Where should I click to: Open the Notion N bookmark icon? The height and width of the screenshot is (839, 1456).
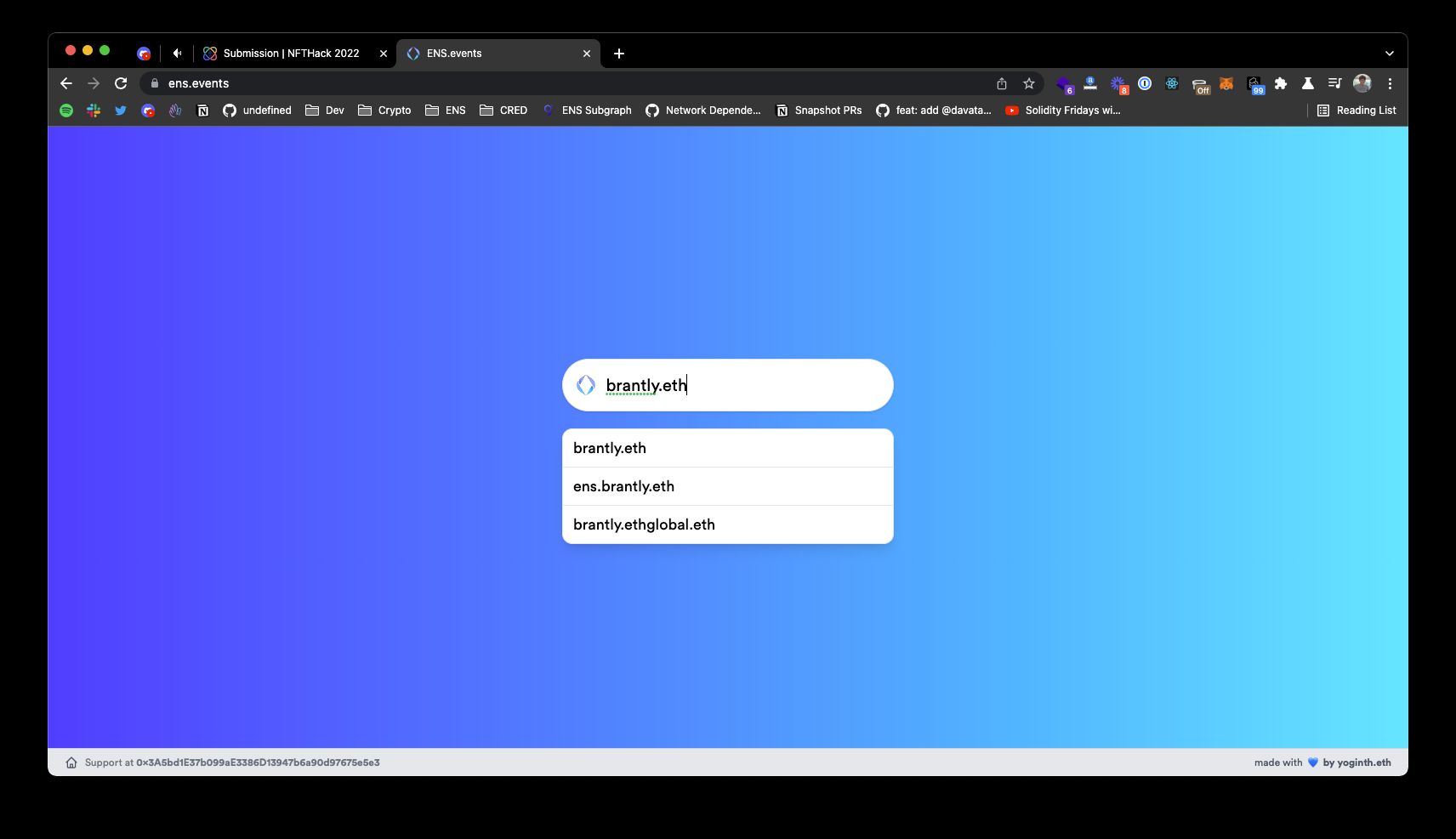(202, 111)
